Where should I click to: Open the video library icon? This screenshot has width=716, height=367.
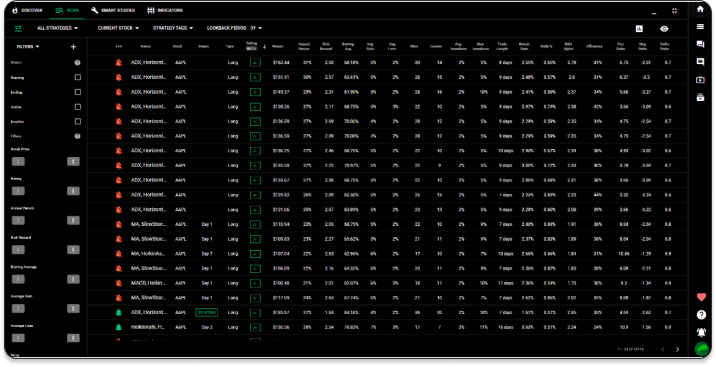pyautogui.click(x=700, y=97)
